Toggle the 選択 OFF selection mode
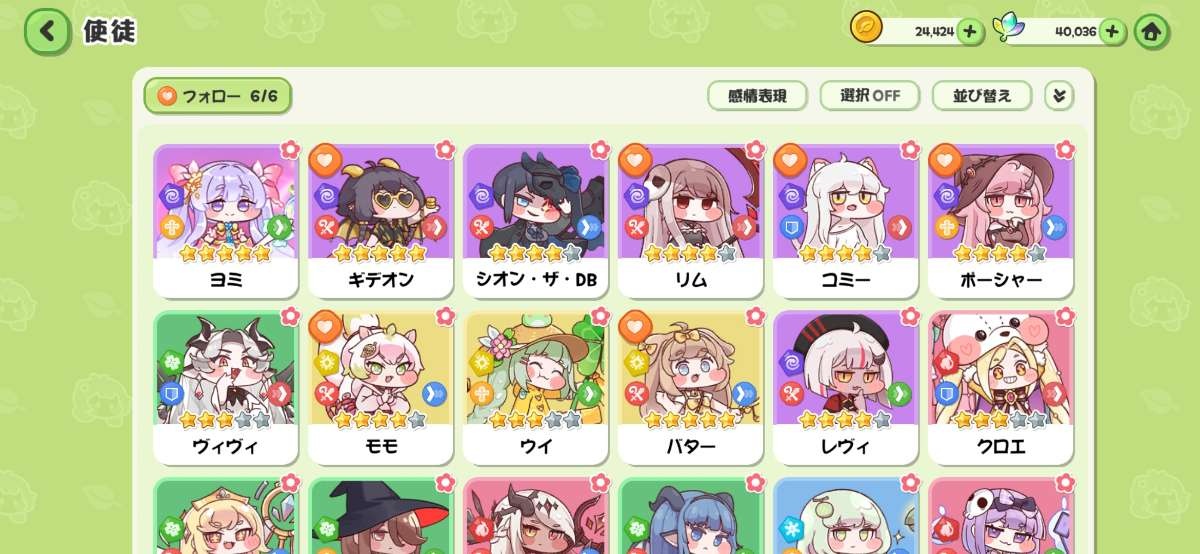The width and height of the screenshot is (1200, 554). (869, 96)
